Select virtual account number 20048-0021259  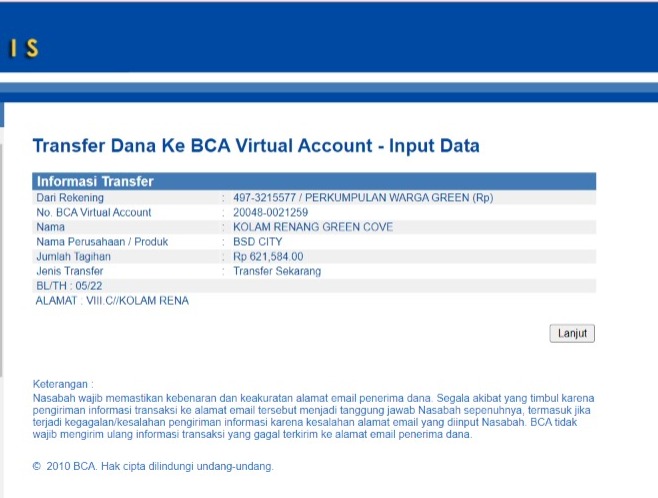tap(270, 212)
